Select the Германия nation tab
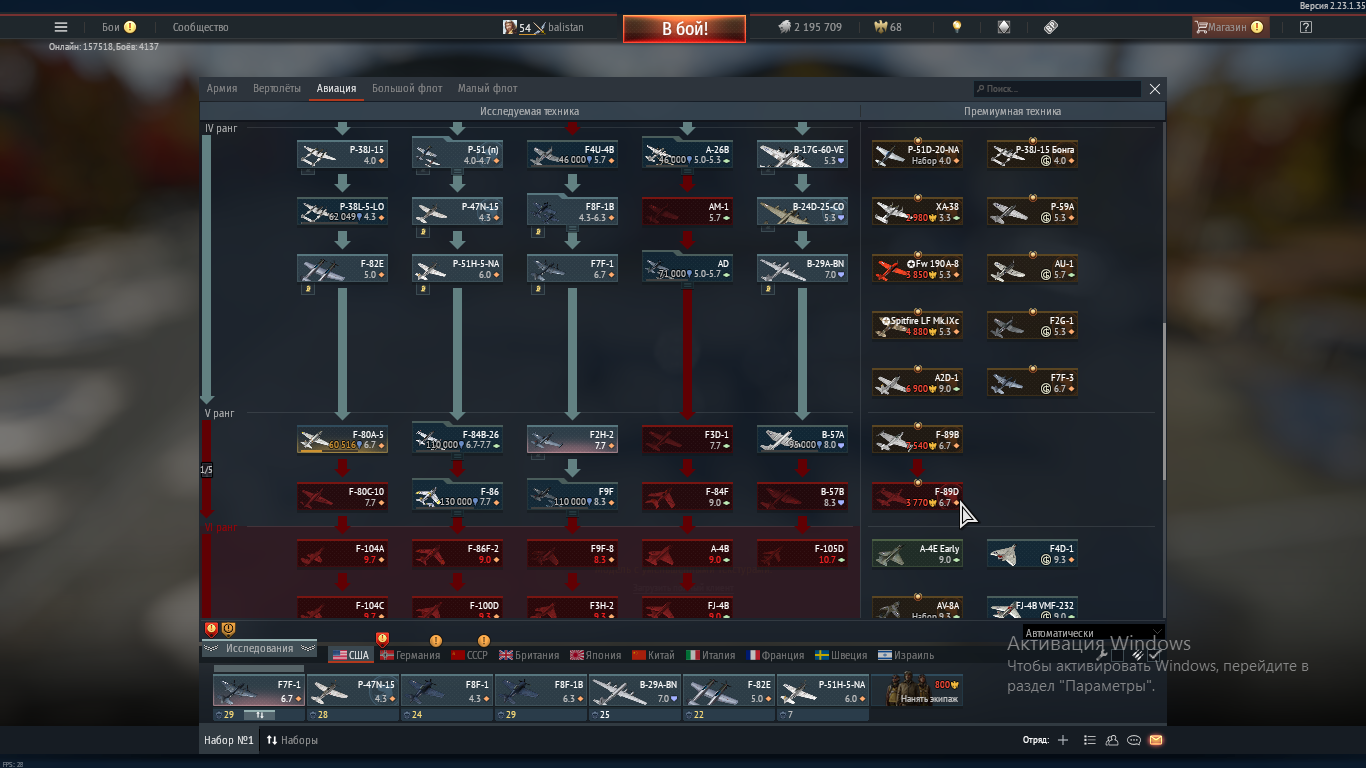The height and width of the screenshot is (768, 1366). click(x=410, y=655)
